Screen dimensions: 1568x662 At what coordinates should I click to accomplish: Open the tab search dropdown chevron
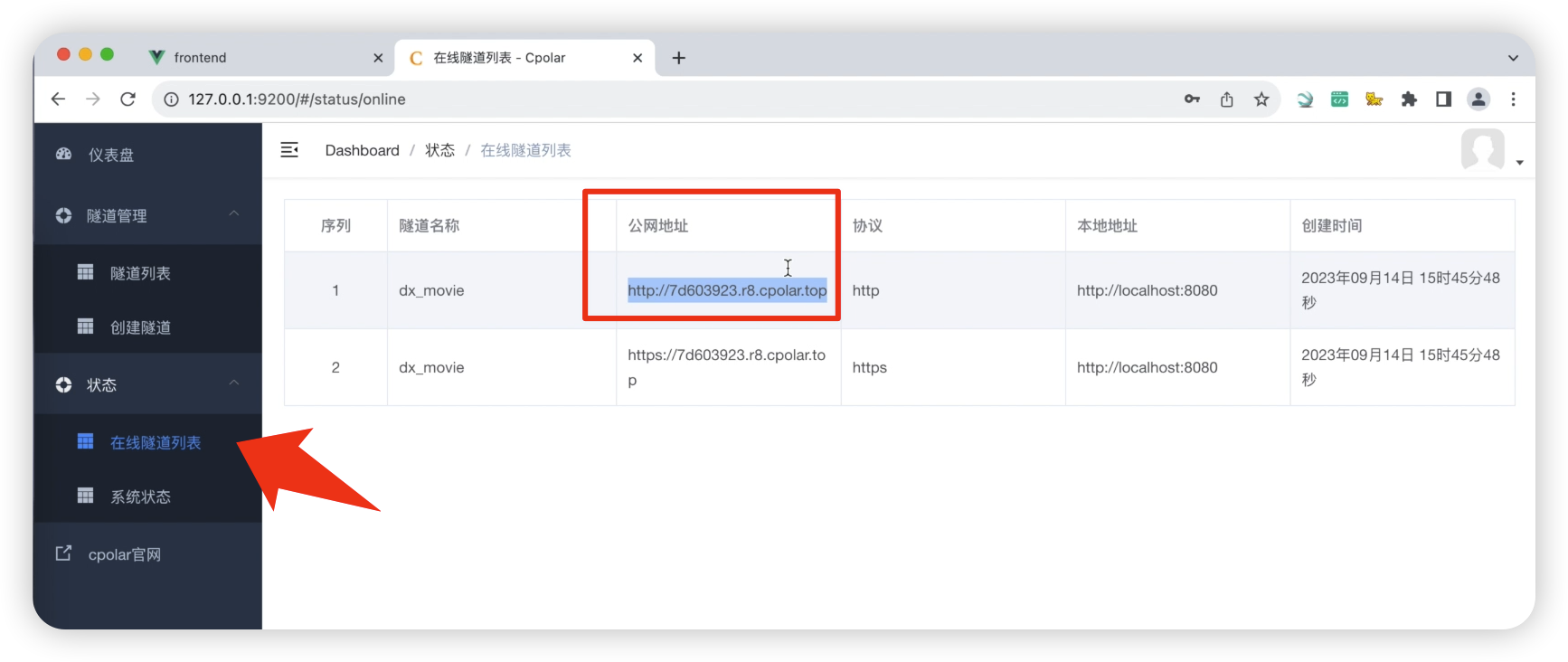pyautogui.click(x=1513, y=58)
